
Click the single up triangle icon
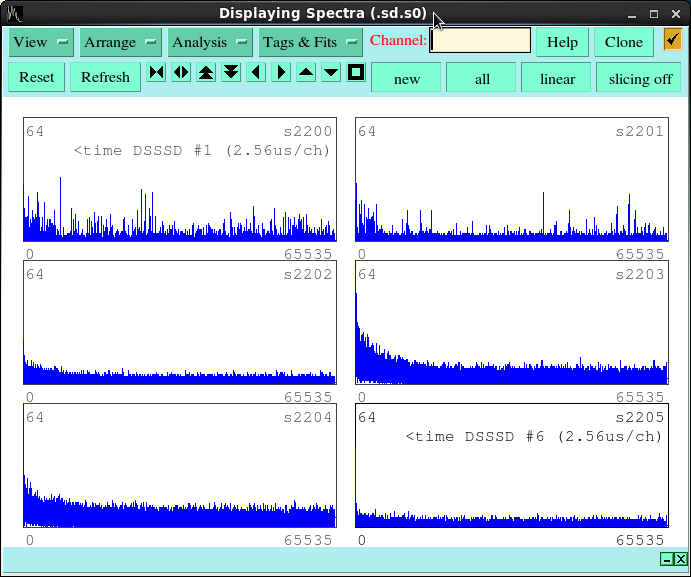(306, 72)
